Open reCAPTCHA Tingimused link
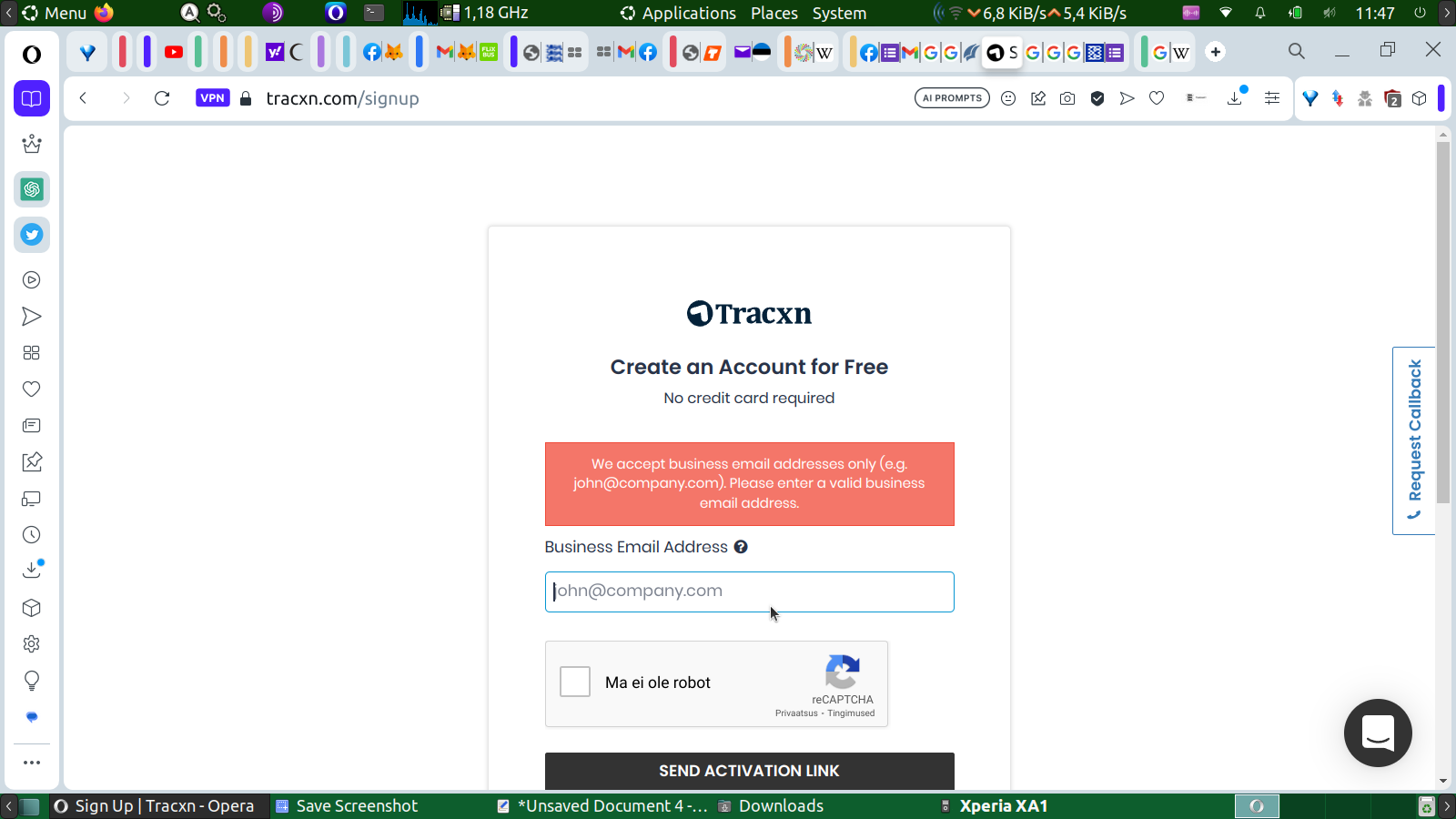 851,713
